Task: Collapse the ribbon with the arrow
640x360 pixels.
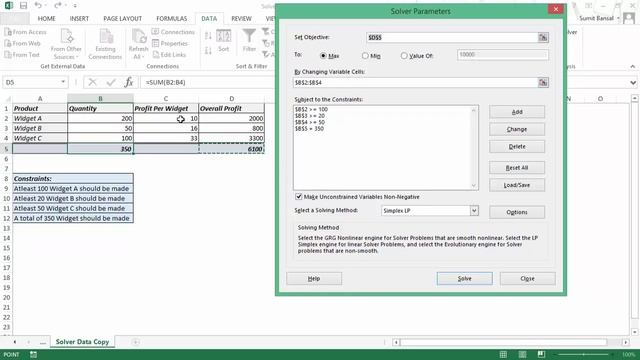Action: point(633,67)
